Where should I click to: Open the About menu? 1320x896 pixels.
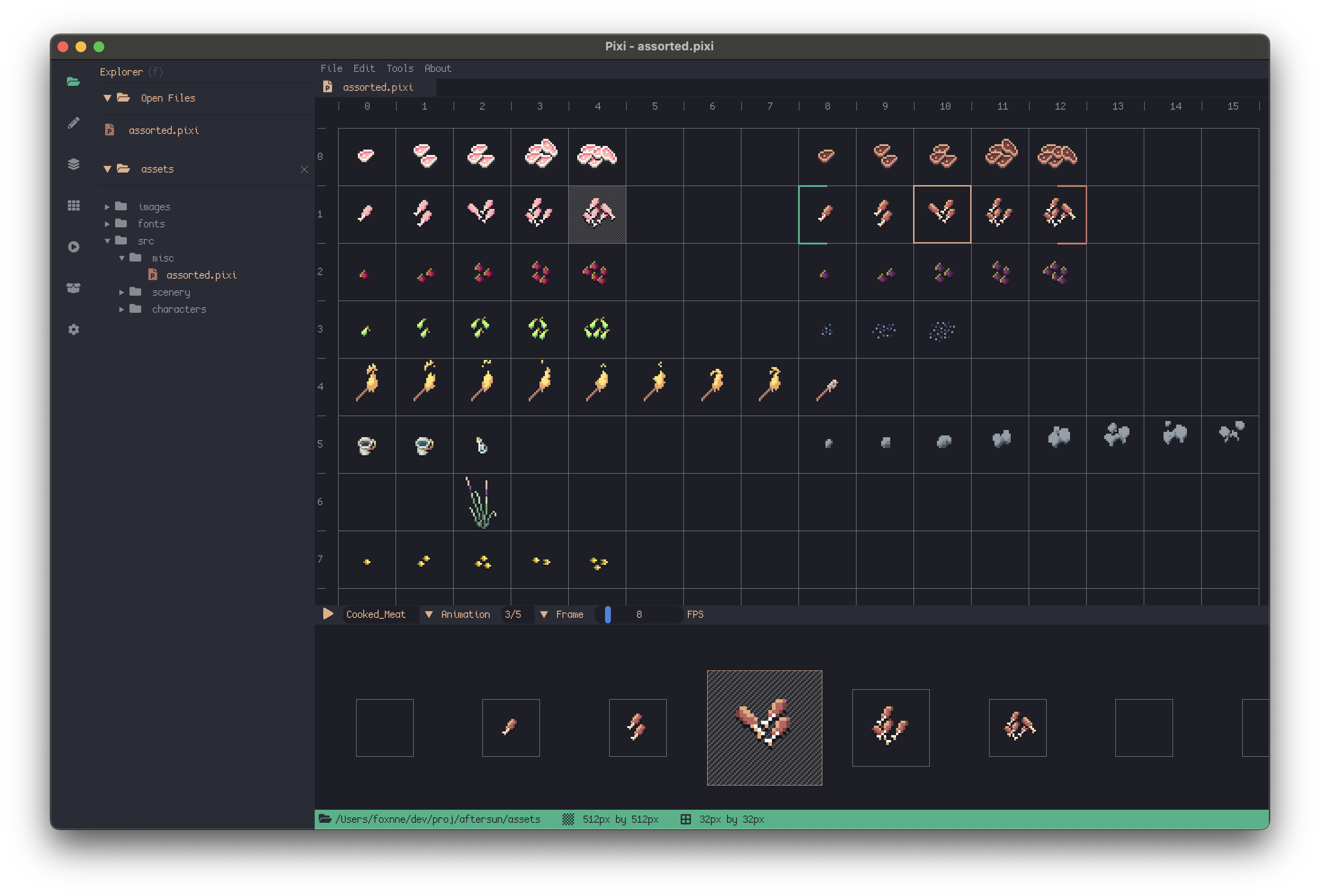tap(437, 68)
